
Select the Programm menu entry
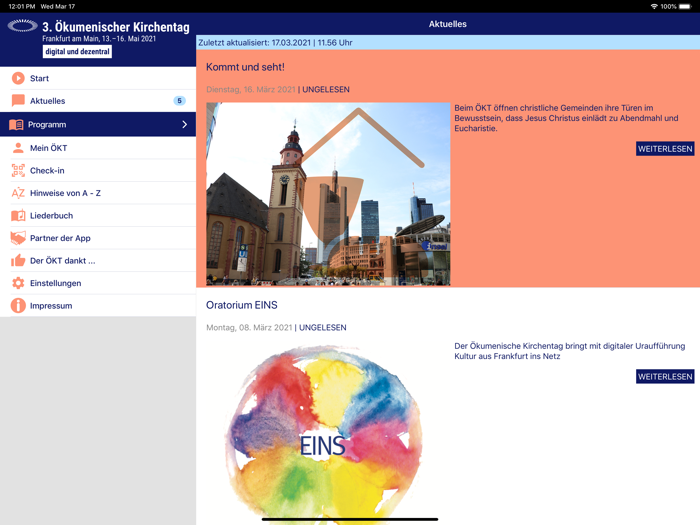98,125
